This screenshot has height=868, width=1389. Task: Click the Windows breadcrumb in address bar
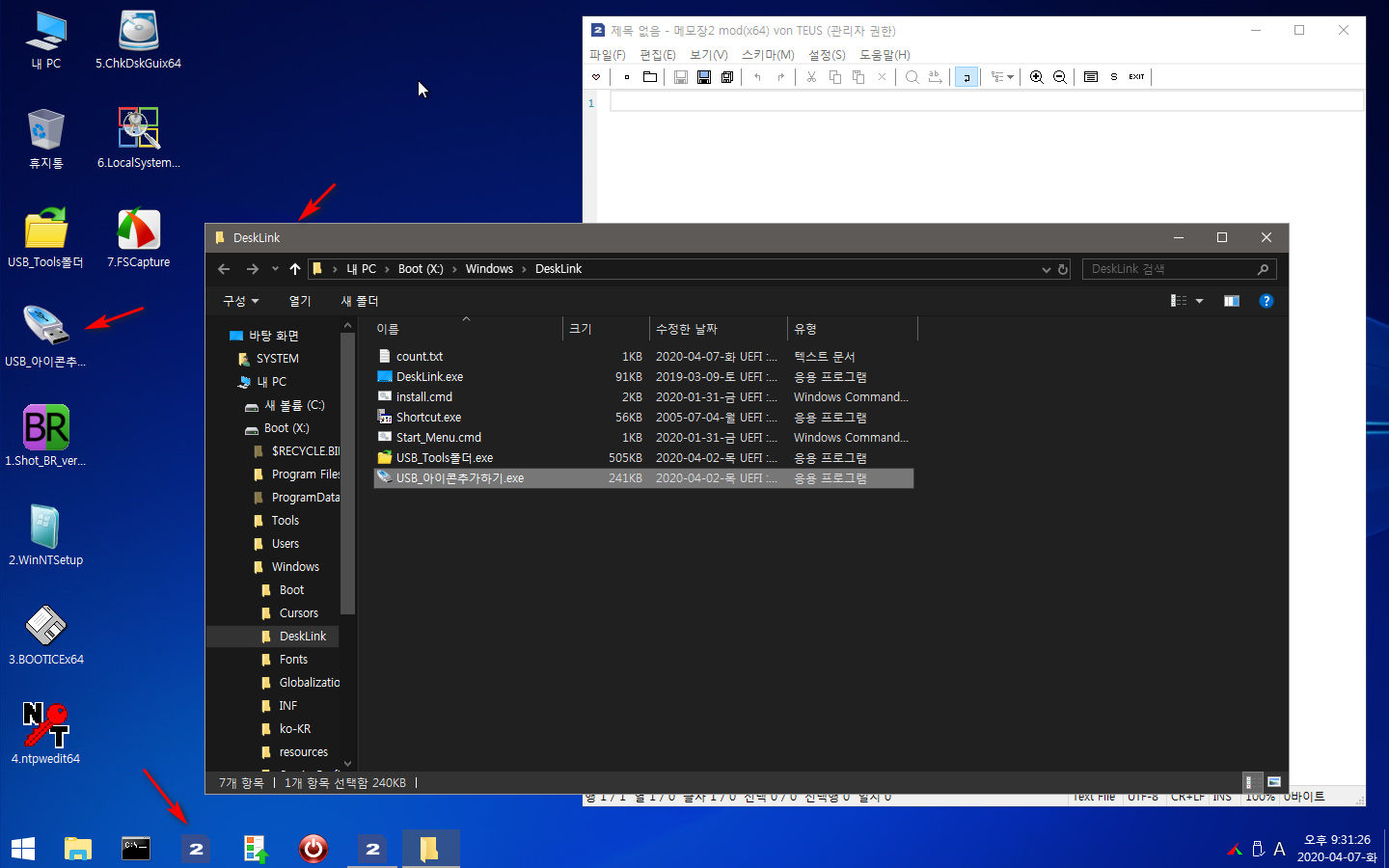pyautogui.click(x=489, y=269)
